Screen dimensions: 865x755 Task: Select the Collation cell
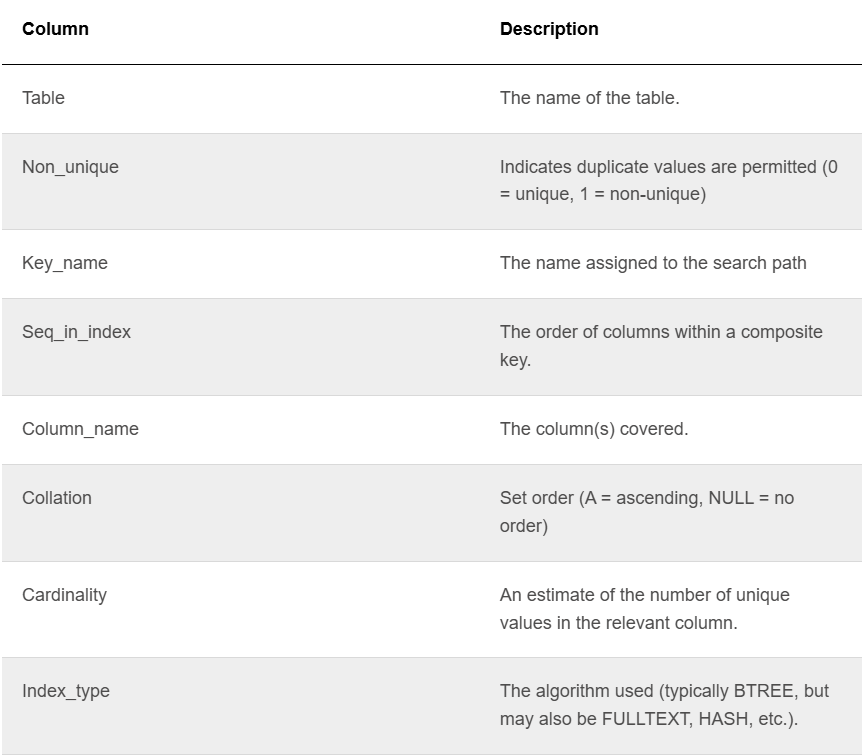(x=57, y=497)
